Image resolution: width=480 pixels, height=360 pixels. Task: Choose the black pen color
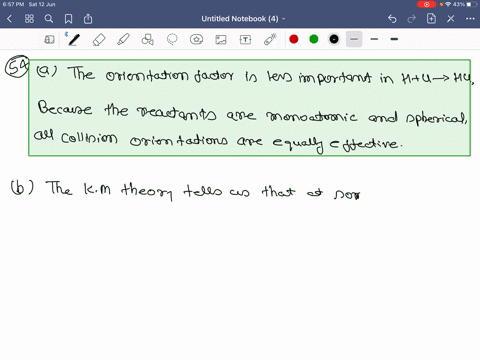334,39
